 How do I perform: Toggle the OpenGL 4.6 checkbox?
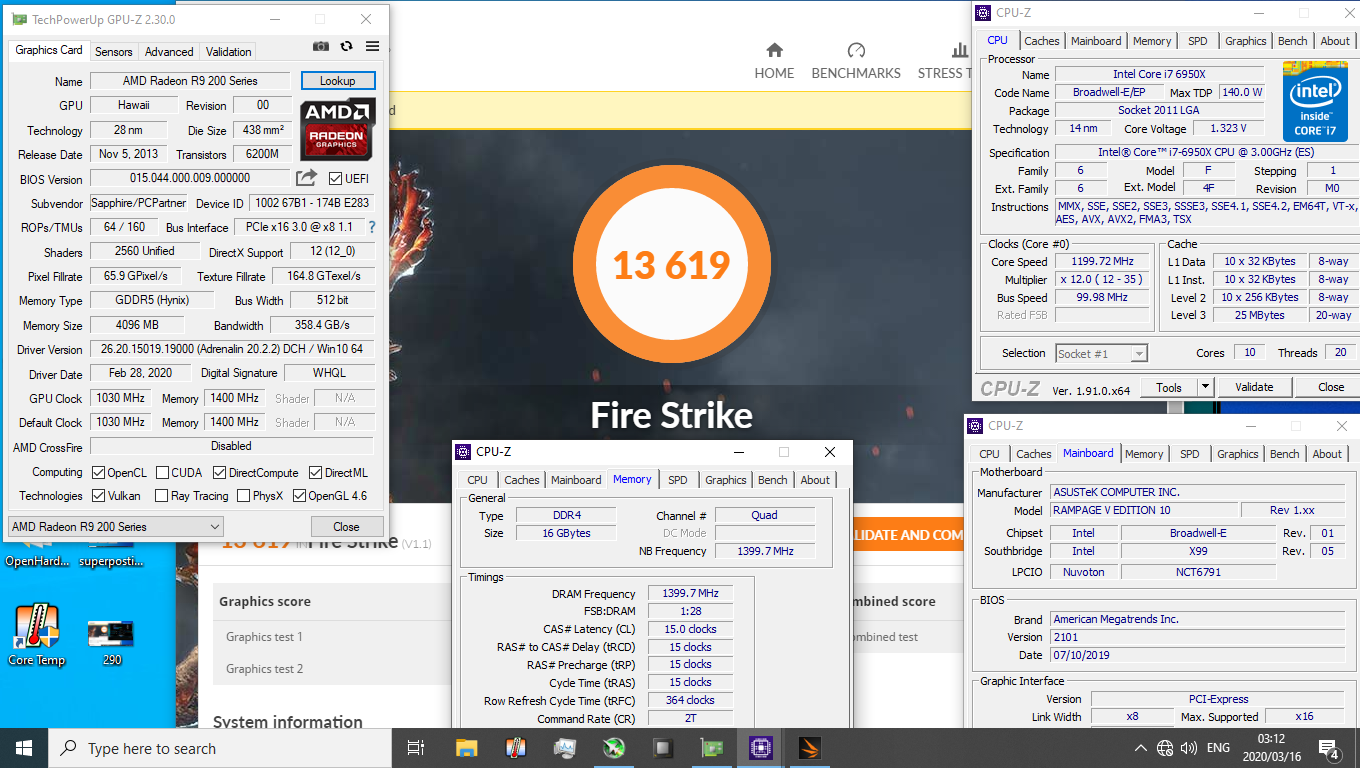pos(299,496)
